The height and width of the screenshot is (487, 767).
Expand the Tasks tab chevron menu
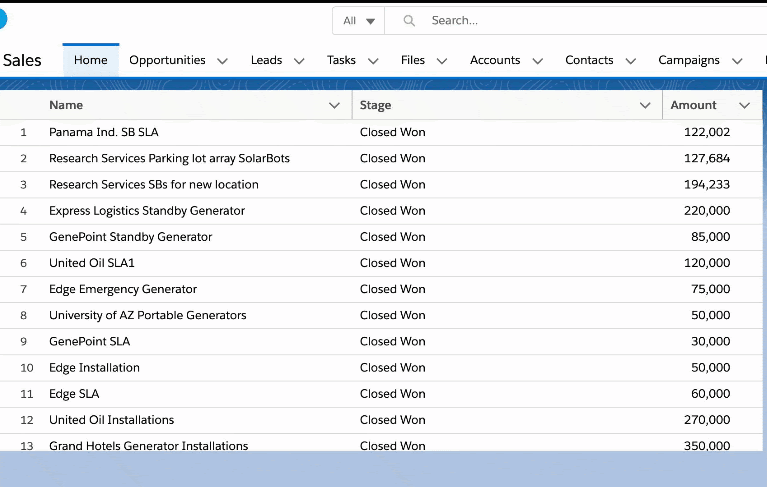pos(373,61)
